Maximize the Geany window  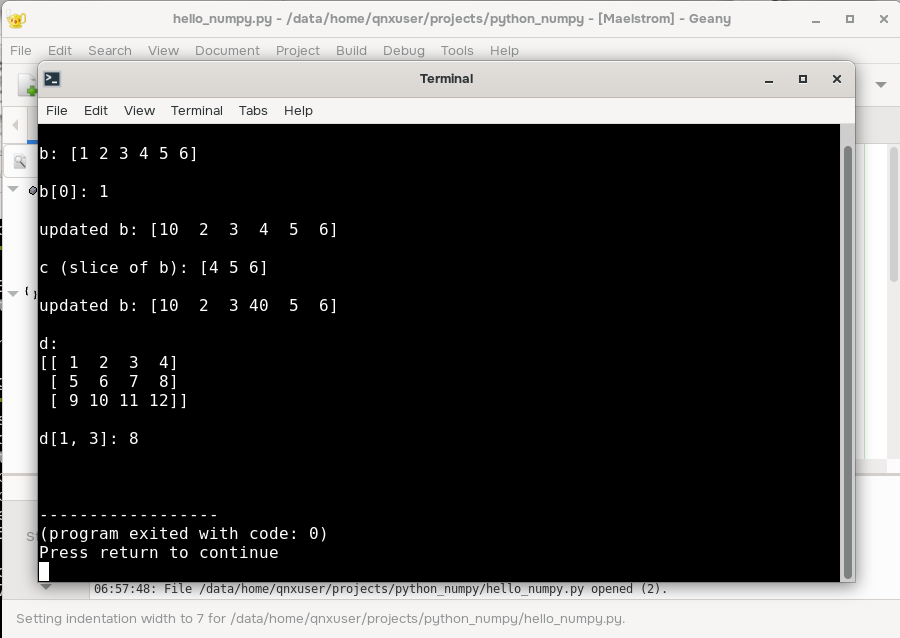[x=850, y=19]
